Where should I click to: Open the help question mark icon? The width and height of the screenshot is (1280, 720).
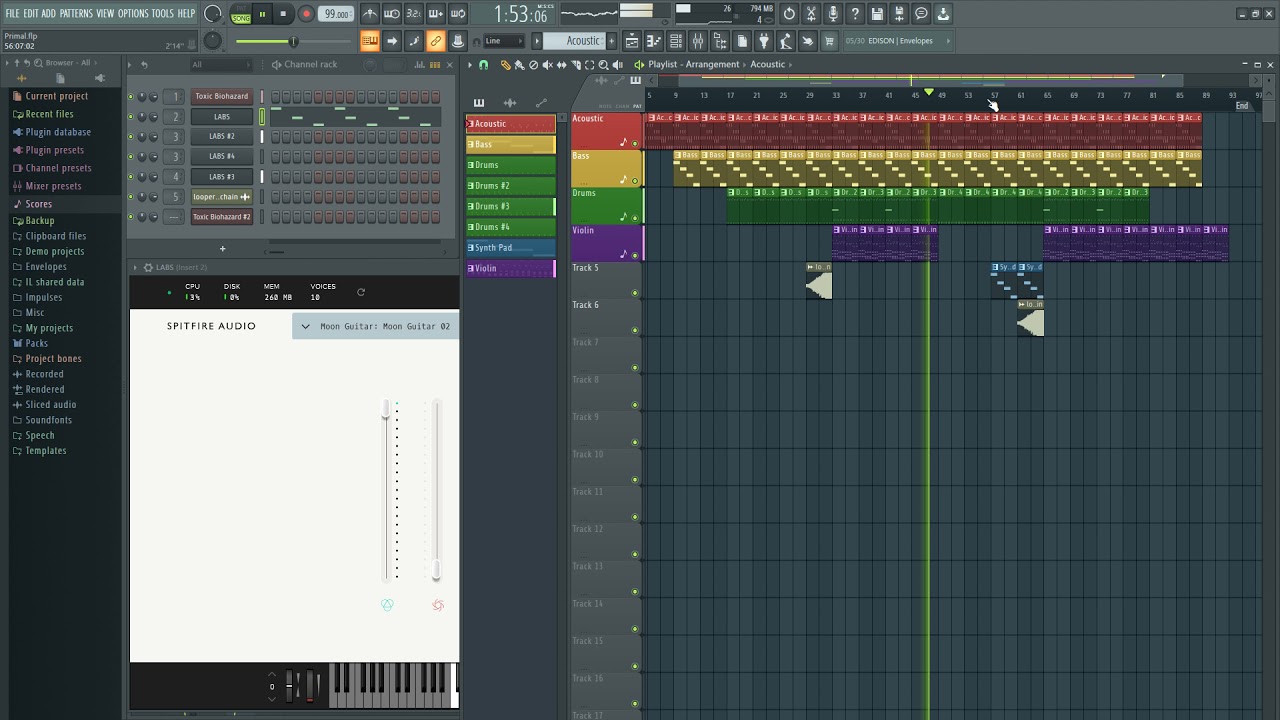pos(855,14)
